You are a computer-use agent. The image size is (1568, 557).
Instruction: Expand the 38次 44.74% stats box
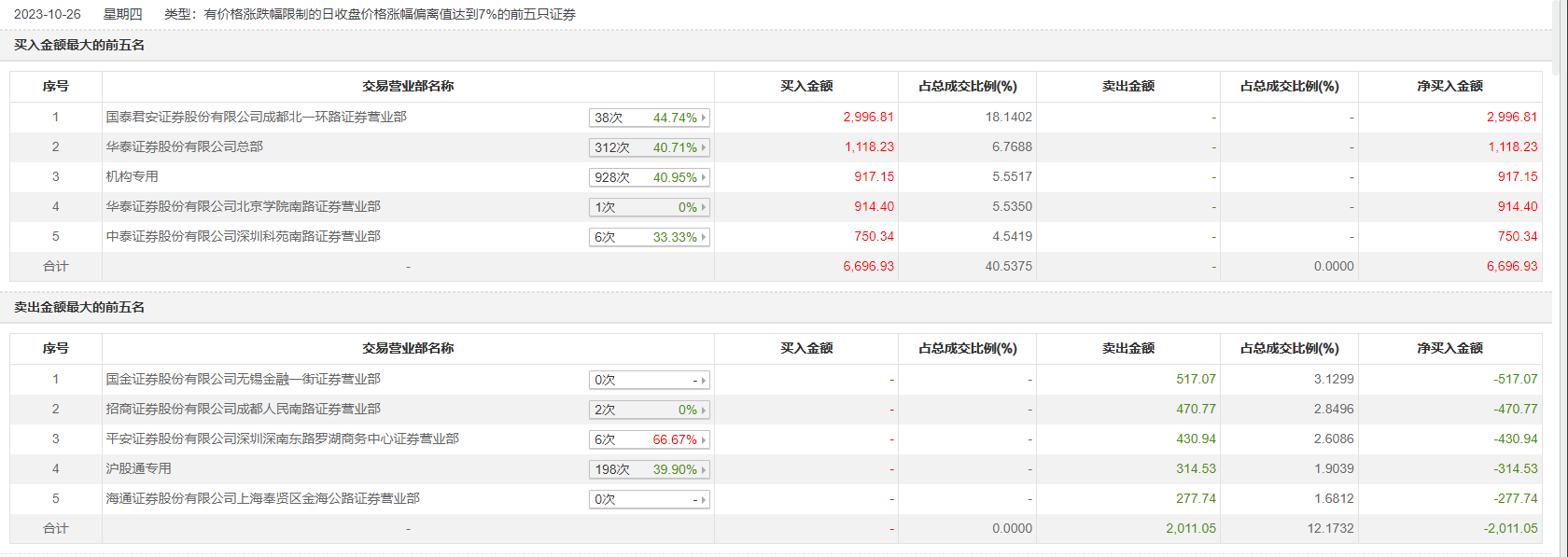[x=649, y=118]
